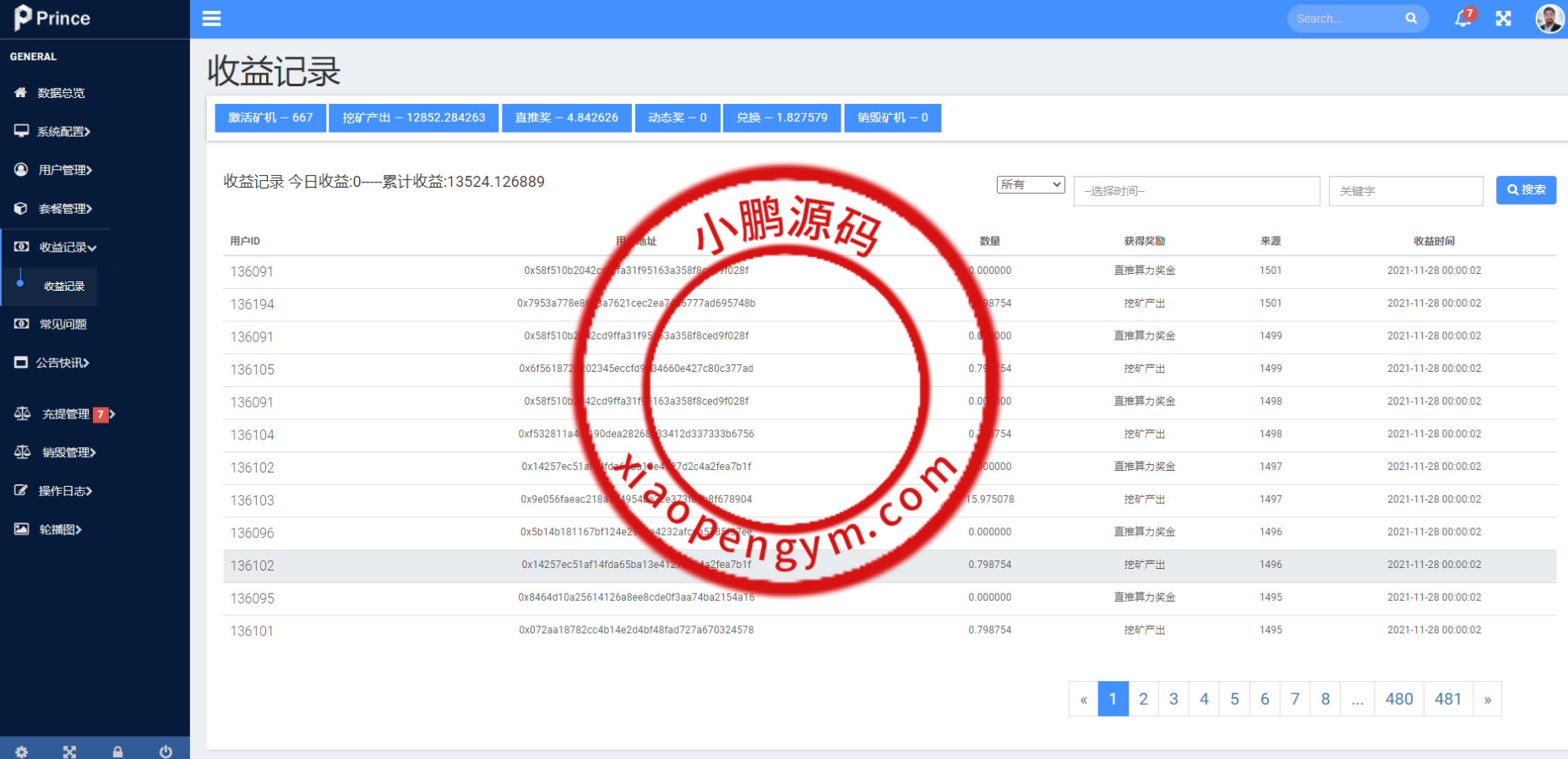Expand the 系统配置 sidebar menu

(63, 131)
